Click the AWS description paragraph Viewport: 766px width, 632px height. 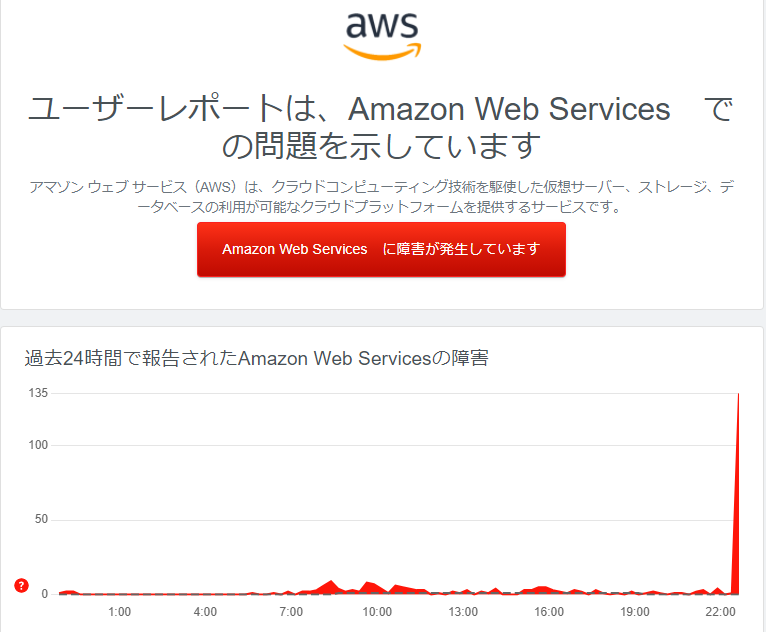click(x=381, y=197)
